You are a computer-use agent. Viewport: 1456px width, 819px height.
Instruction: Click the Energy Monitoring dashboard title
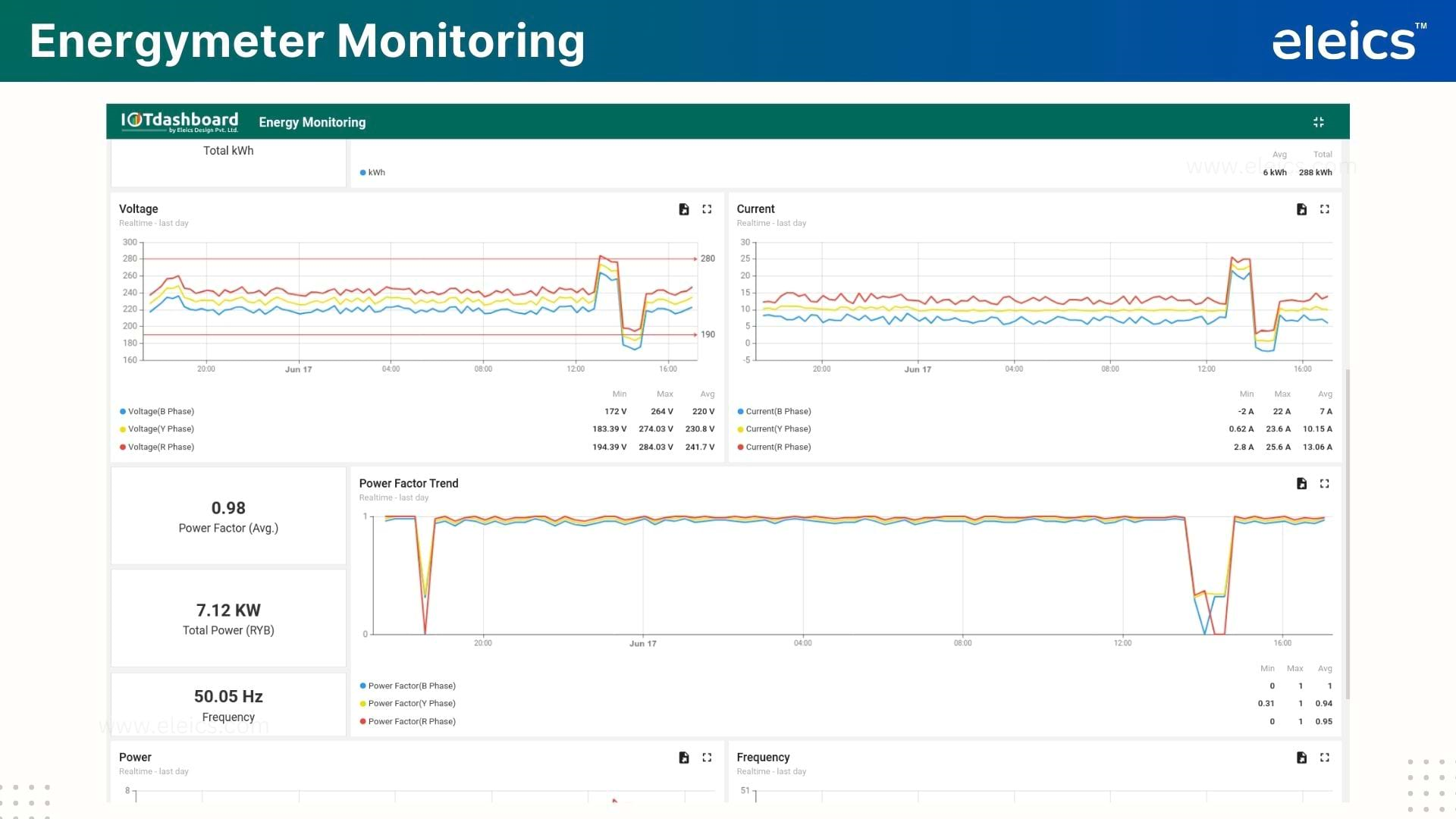(x=312, y=122)
